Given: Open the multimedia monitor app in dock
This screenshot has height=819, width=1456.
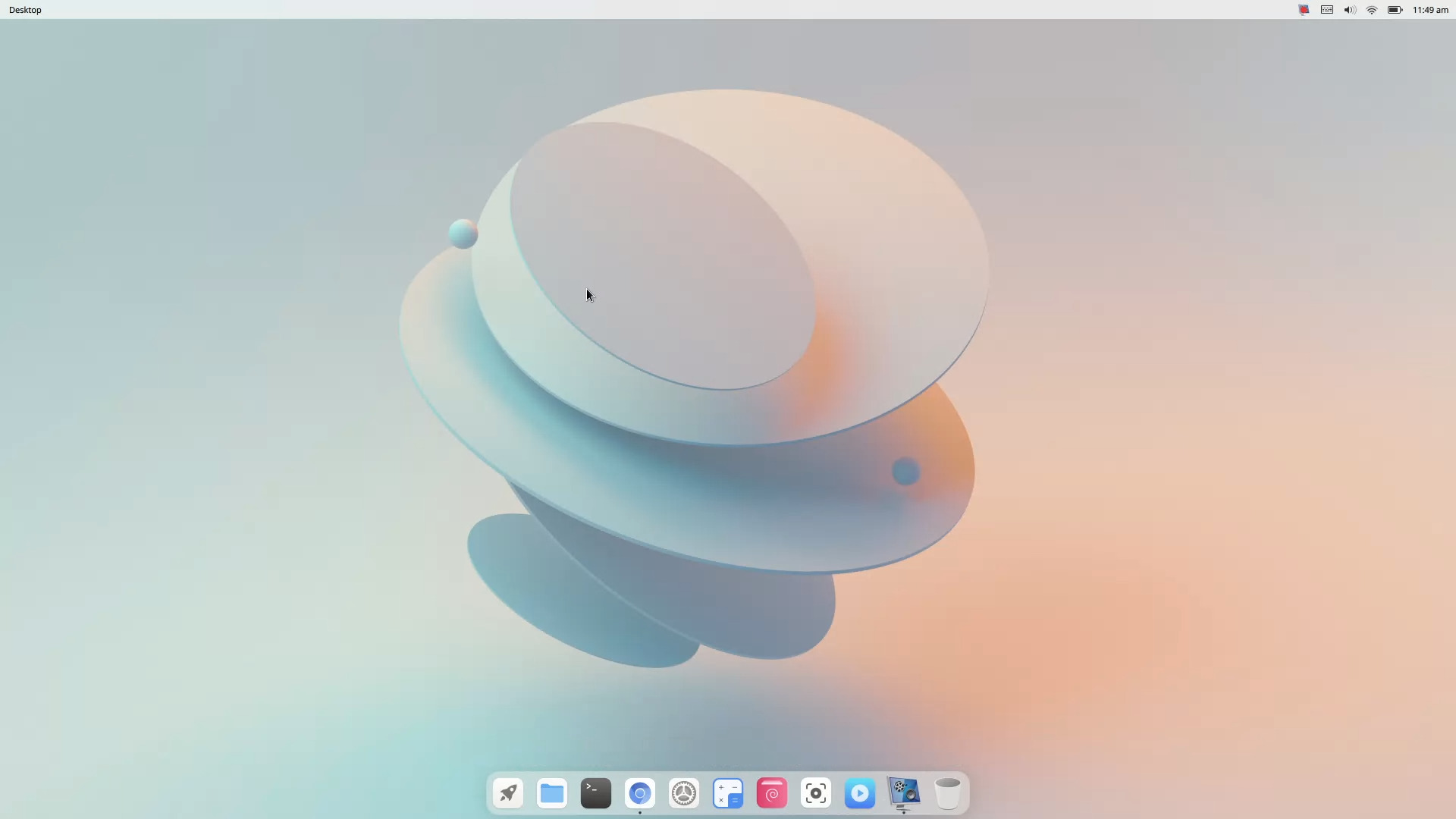Looking at the screenshot, I should pos(904,793).
